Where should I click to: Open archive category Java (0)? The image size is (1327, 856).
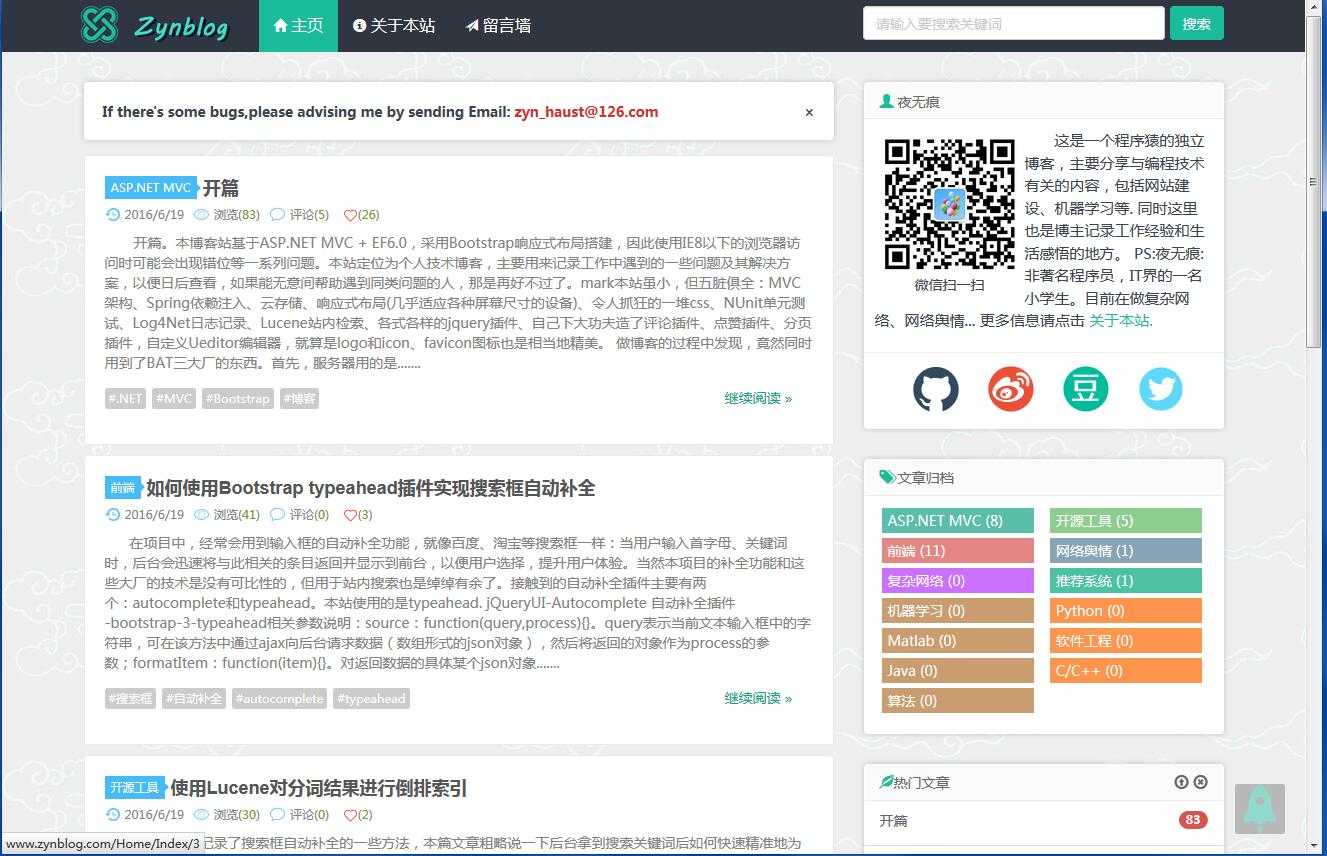coord(957,671)
